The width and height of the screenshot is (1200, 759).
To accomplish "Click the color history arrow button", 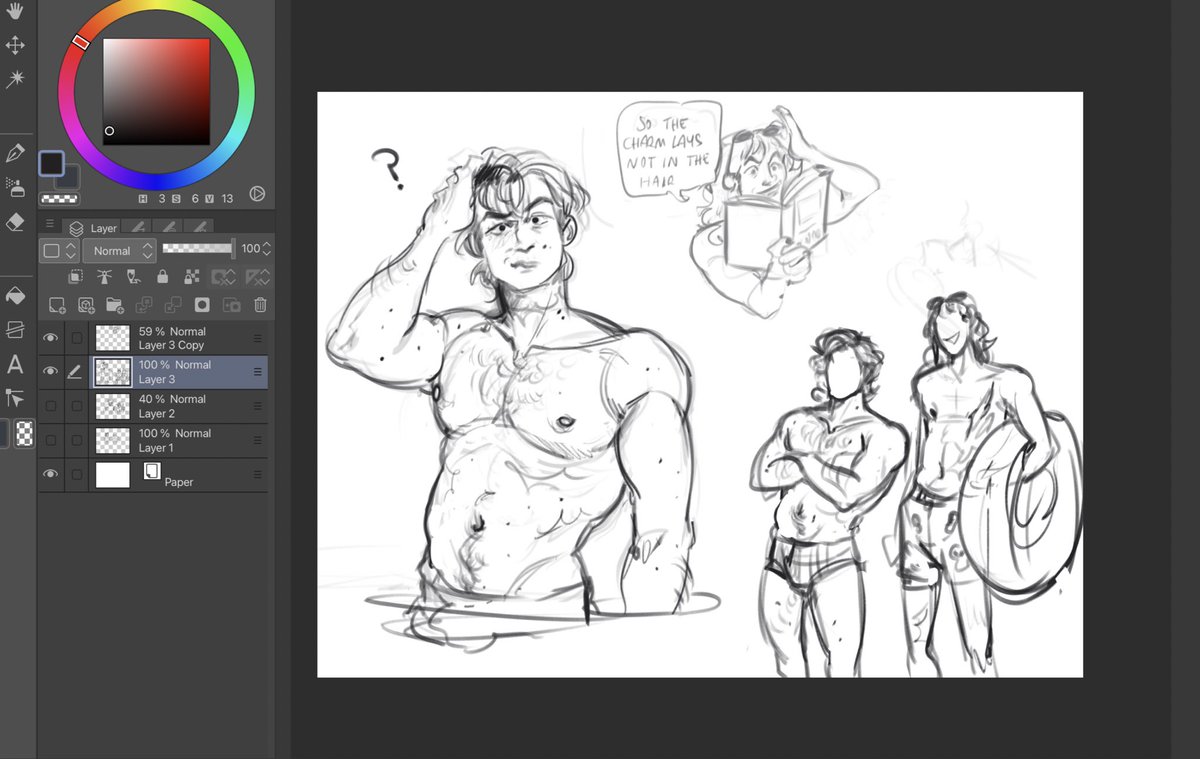I will [257, 194].
